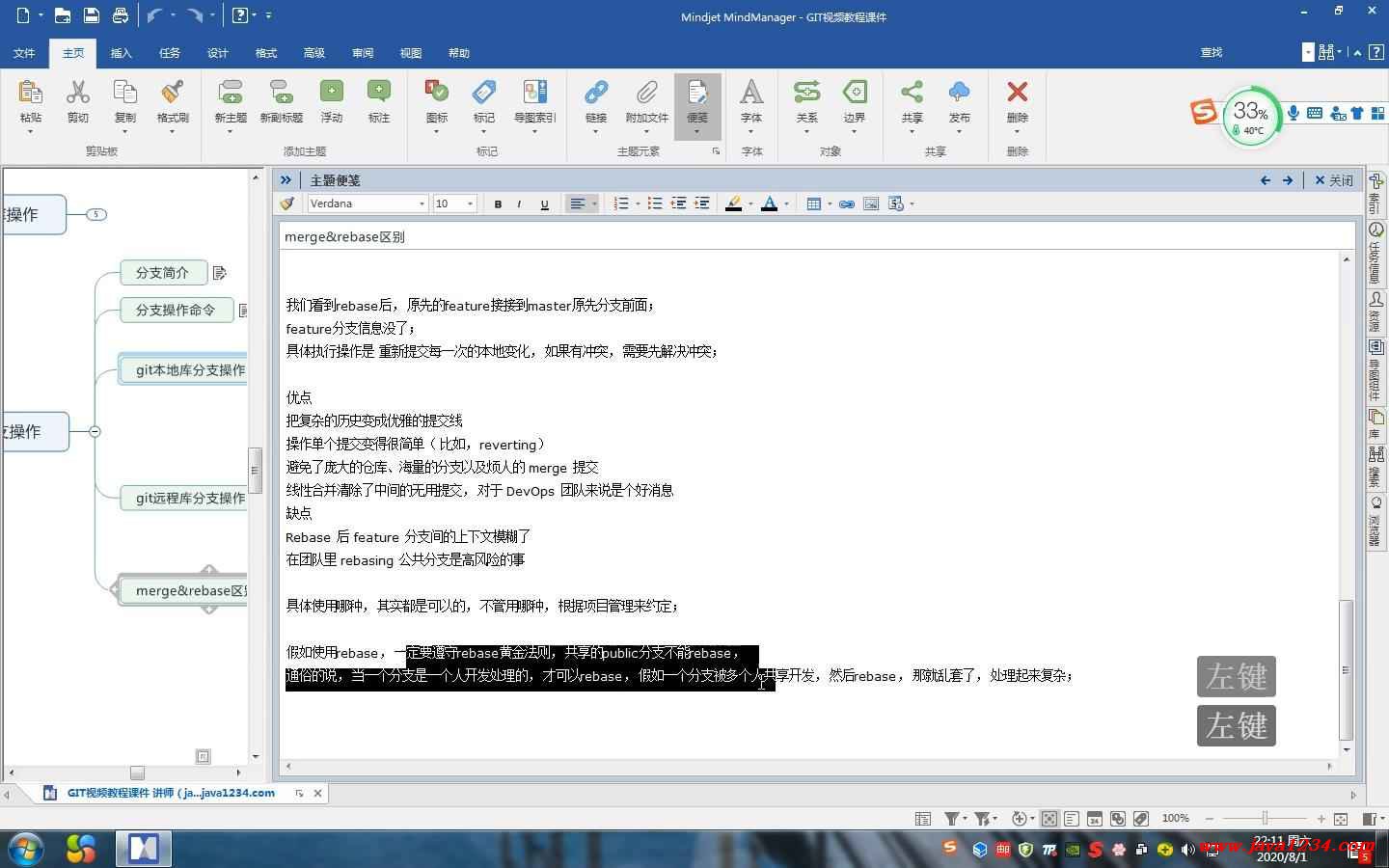
Task: Switch to the 高级 ribbon tab
Action: click(x=314, y=53)
